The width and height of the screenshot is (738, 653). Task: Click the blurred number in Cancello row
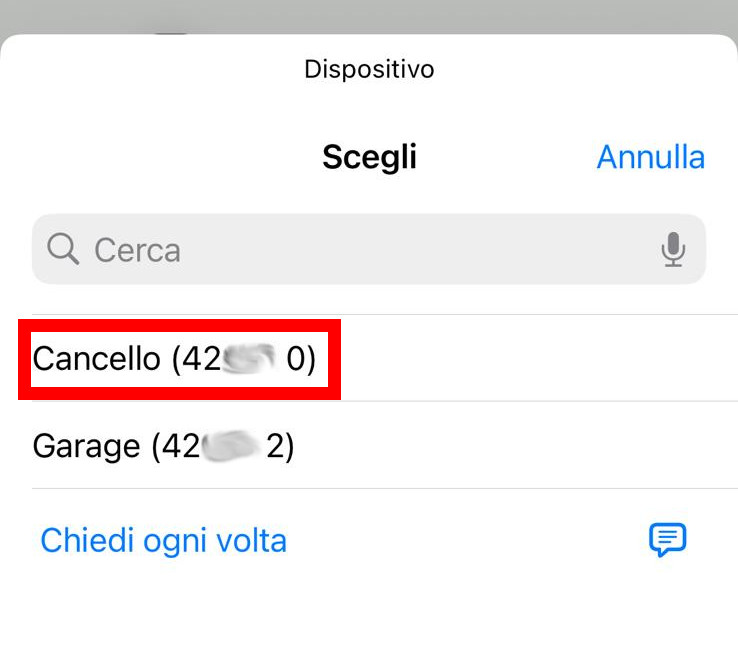pyautogui.click(x=249, y=358)
